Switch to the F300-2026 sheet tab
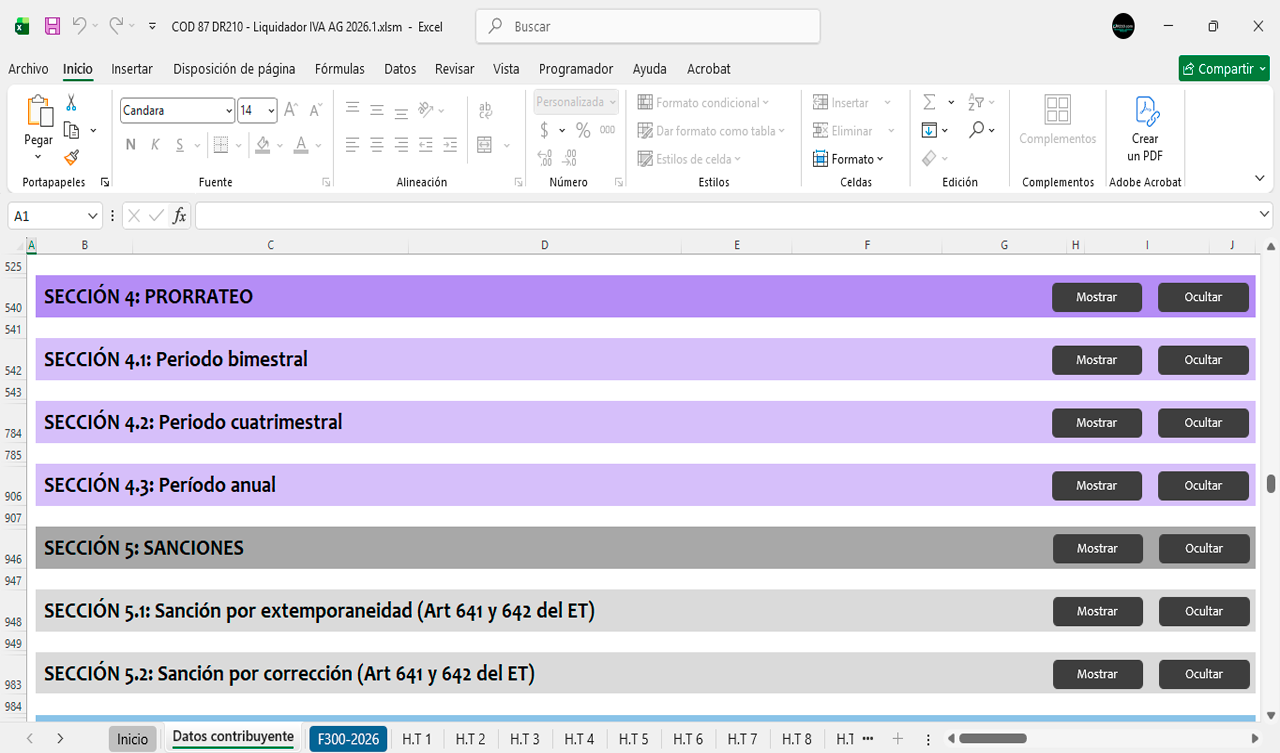The width and height of the screenshot is (1280, 753). (348, 739)
